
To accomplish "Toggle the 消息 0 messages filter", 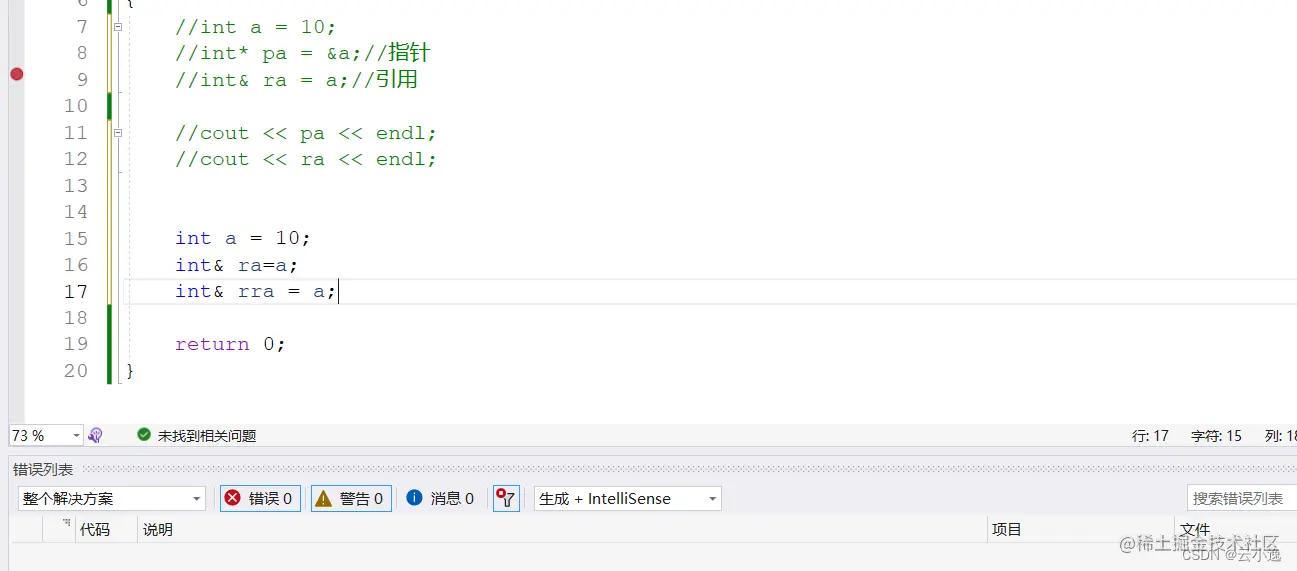I will [441, 498].
